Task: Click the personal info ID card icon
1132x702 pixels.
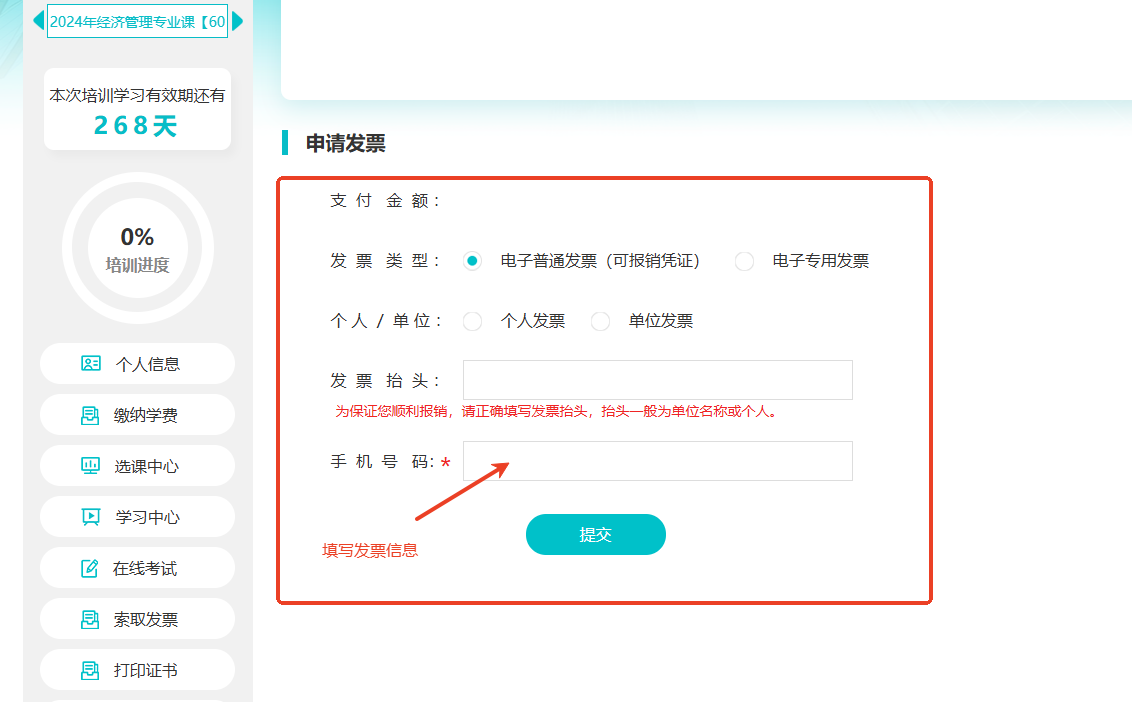Action: pyautogui.click(x=90, y=363)
